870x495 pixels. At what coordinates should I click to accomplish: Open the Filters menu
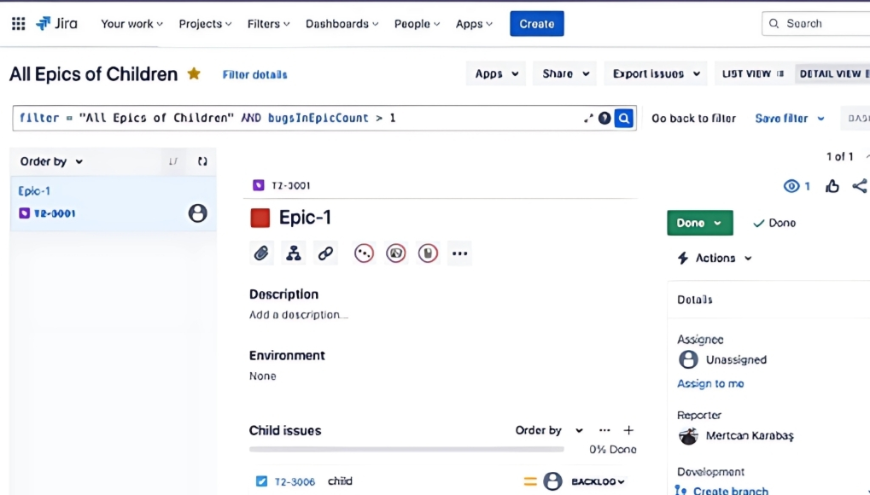point(268,24)
